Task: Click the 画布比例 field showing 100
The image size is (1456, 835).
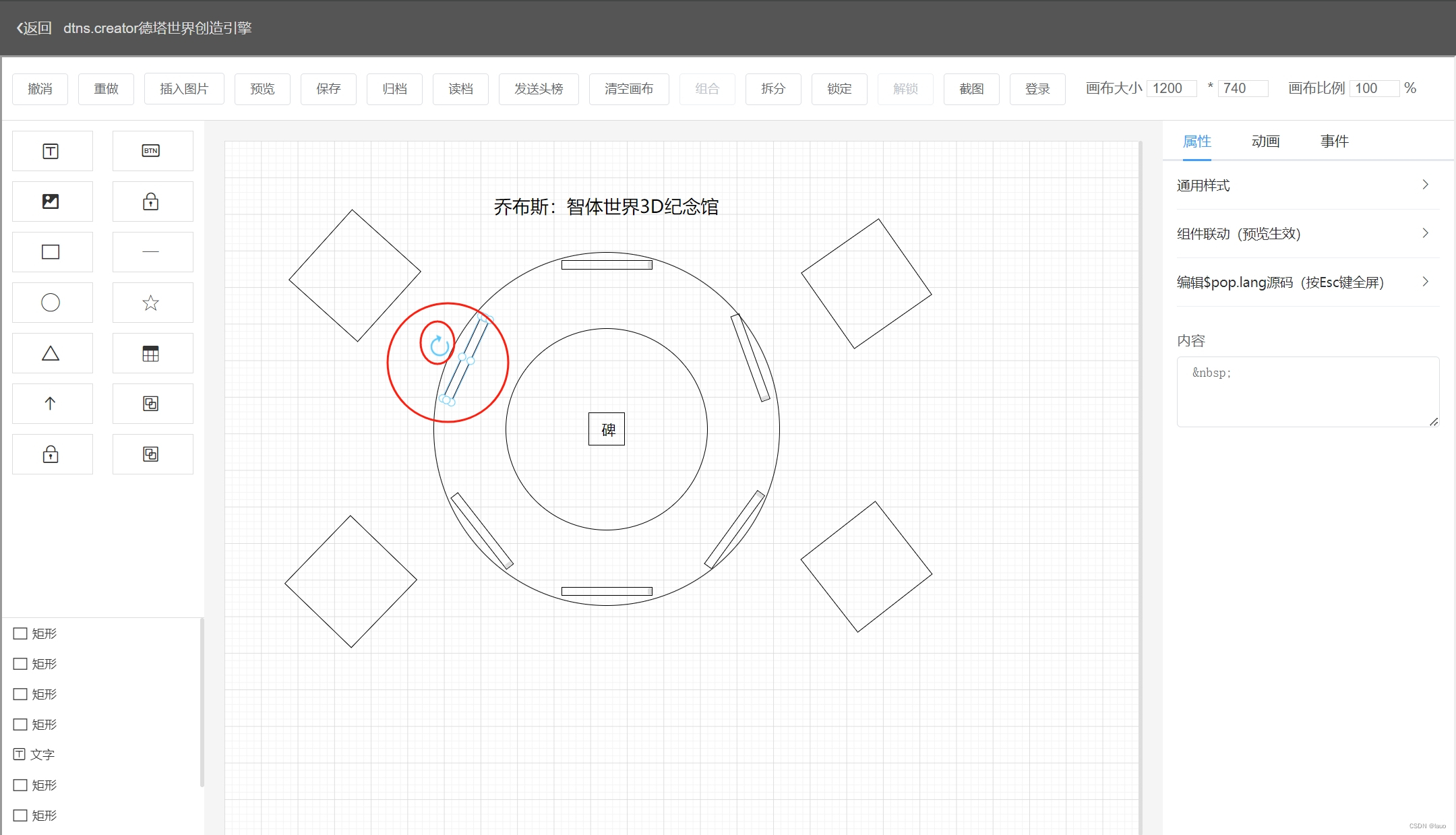Action: 1374,88
